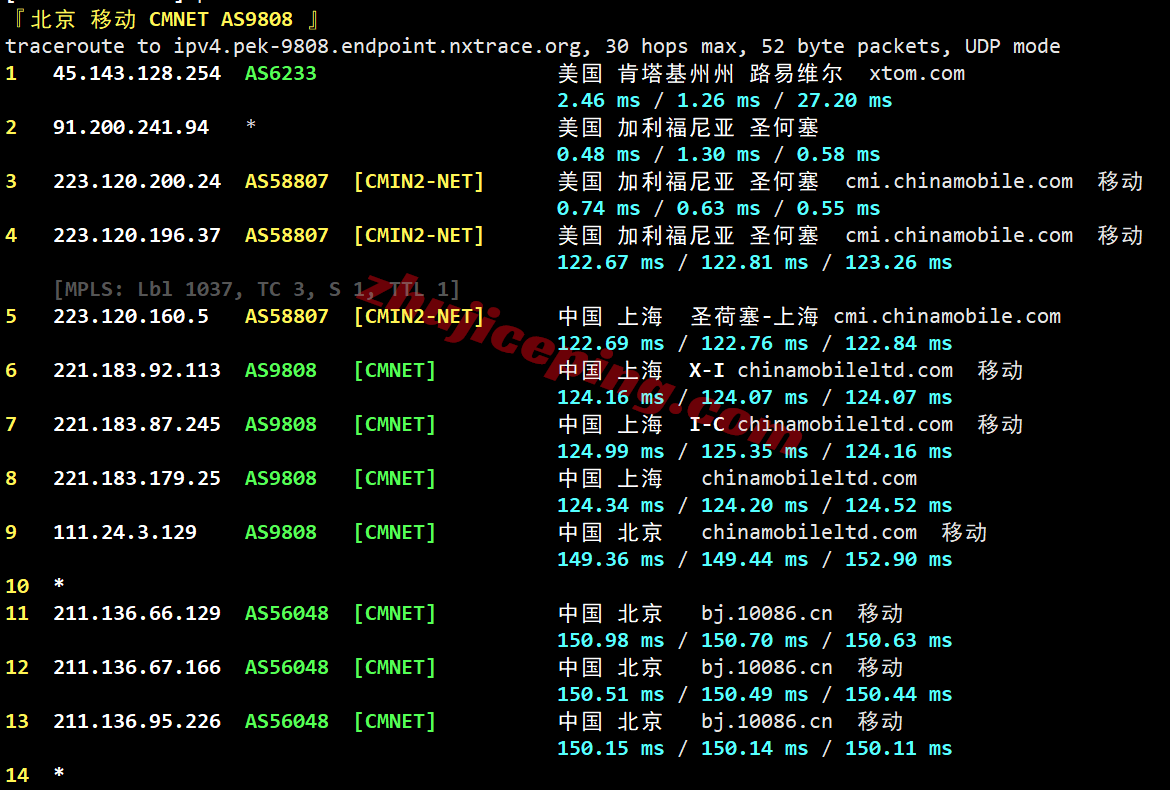Click the IP address 45.143.128.254
Viewport: 1170px width, 790px height.
tap(137, 73)
